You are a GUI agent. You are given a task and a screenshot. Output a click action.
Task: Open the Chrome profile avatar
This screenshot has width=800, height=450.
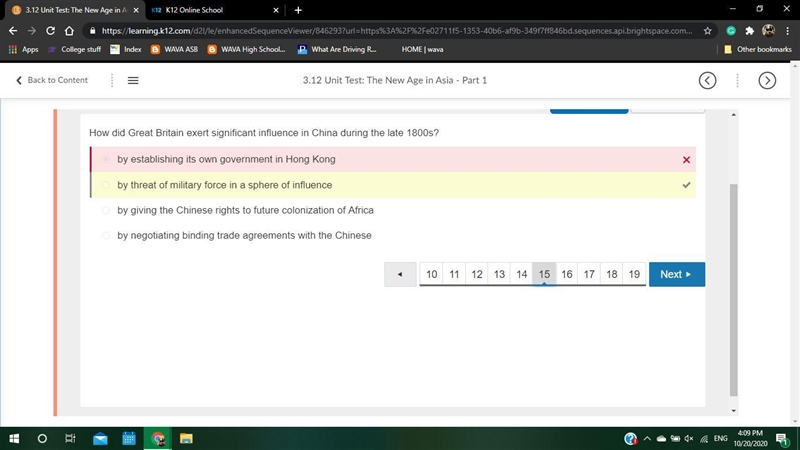coord(768,31)
